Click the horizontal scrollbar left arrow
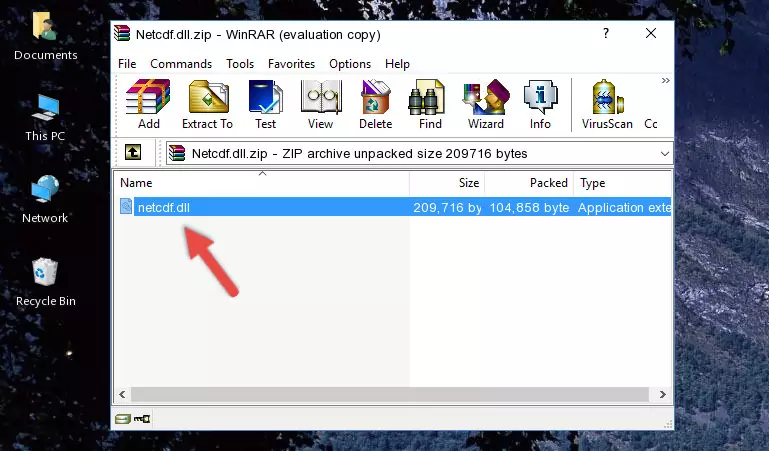Image resolution: width=769 pixels, height=451 pixels. [x=123, y=394]
